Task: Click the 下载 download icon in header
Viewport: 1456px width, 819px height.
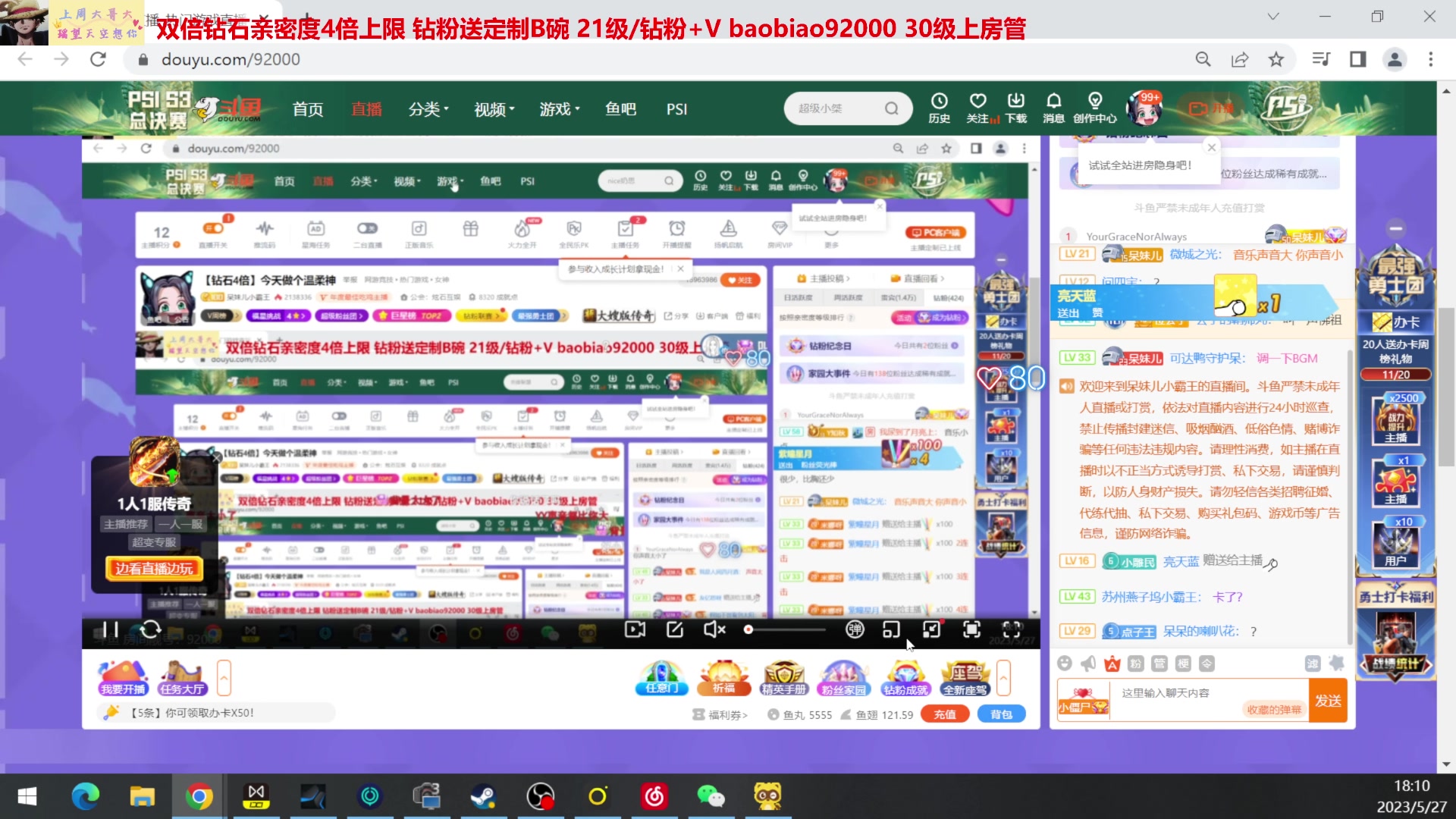Action: click(1015, 108)
